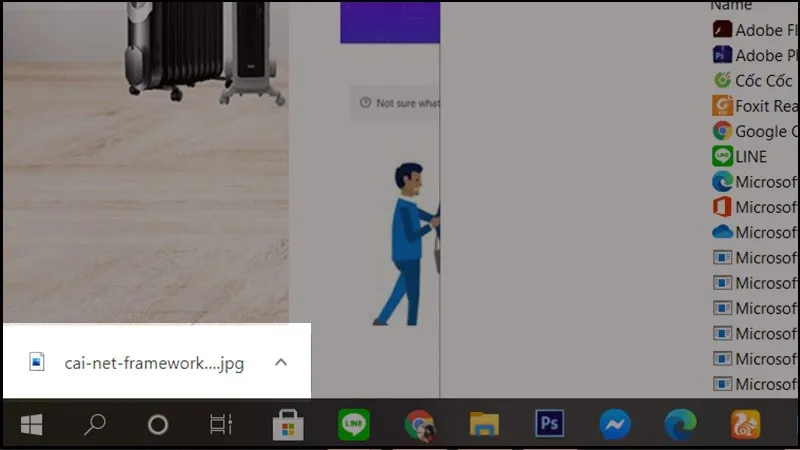The height and width of the screenshot is (450, 800).
Task: Open File Explorer from the taskbar
Action: point(484,425)
